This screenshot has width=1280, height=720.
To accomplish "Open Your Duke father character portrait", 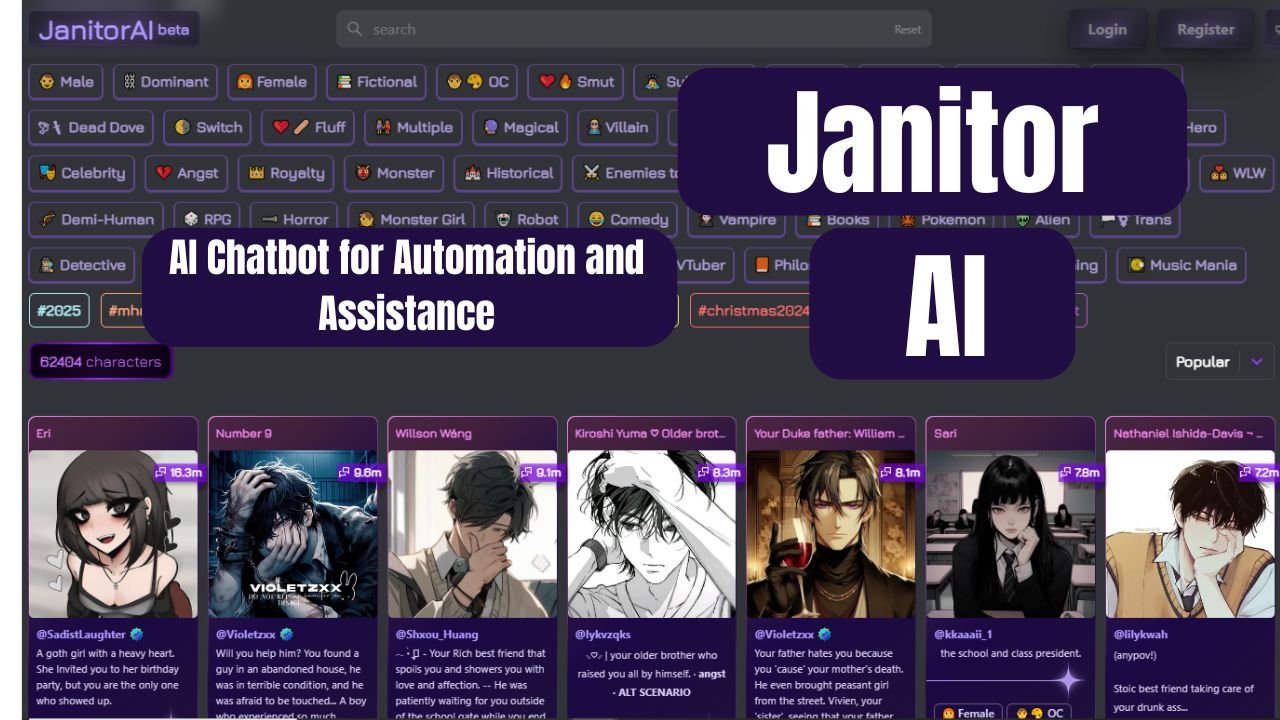I will tap(831, 534).
